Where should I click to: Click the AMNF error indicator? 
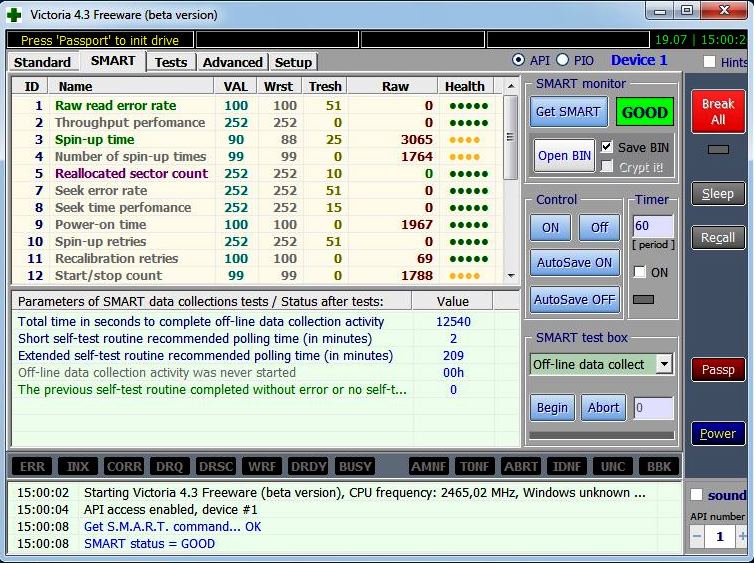coord(429,466)
